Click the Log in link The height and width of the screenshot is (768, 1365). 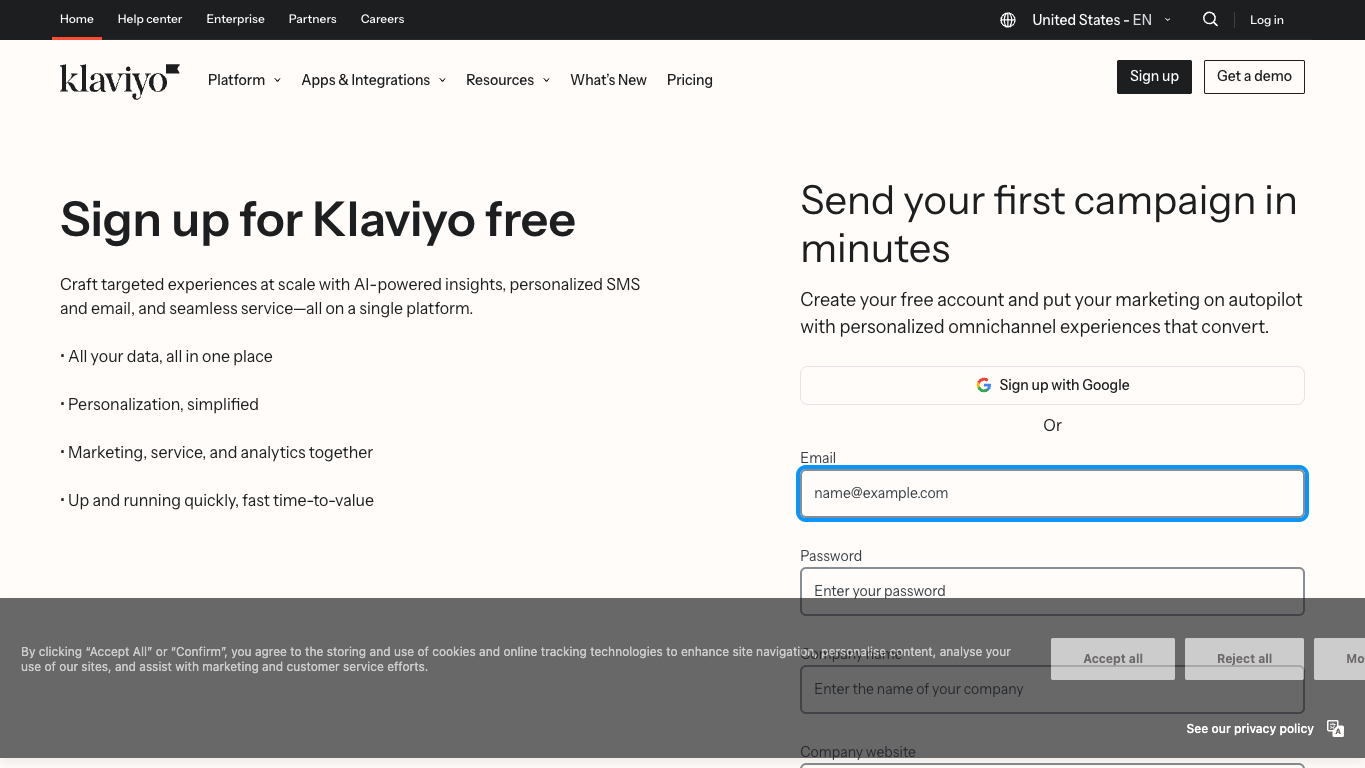click(1267, 20)
